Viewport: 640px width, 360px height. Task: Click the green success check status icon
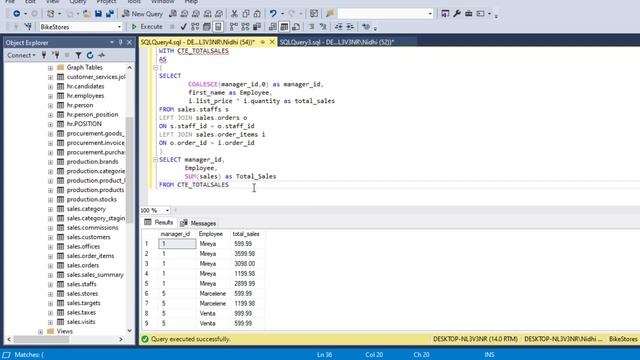(145, 339)
